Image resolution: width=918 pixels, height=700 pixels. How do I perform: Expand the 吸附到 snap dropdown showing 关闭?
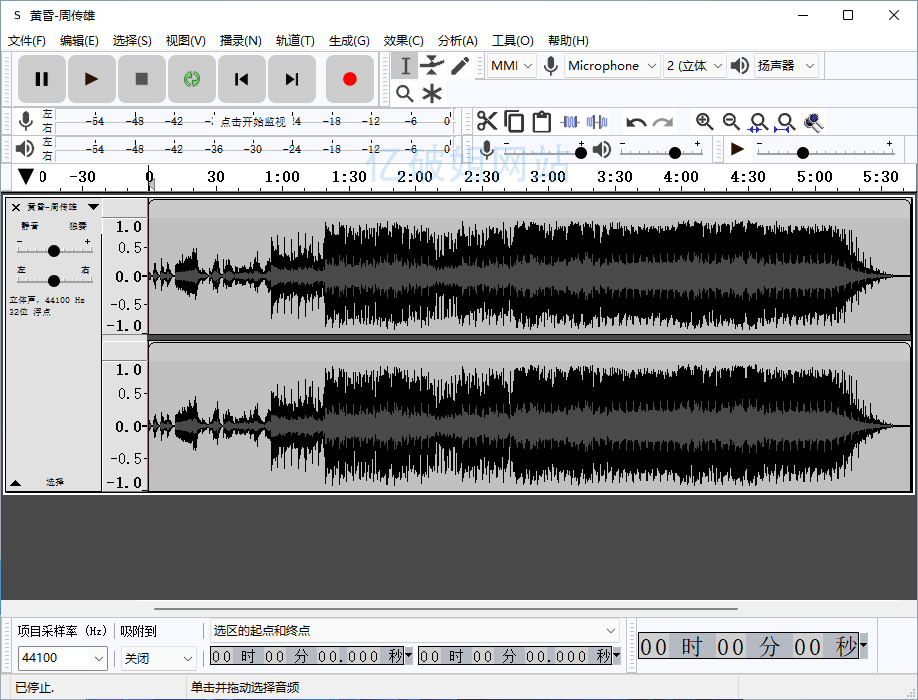[158, 658]
